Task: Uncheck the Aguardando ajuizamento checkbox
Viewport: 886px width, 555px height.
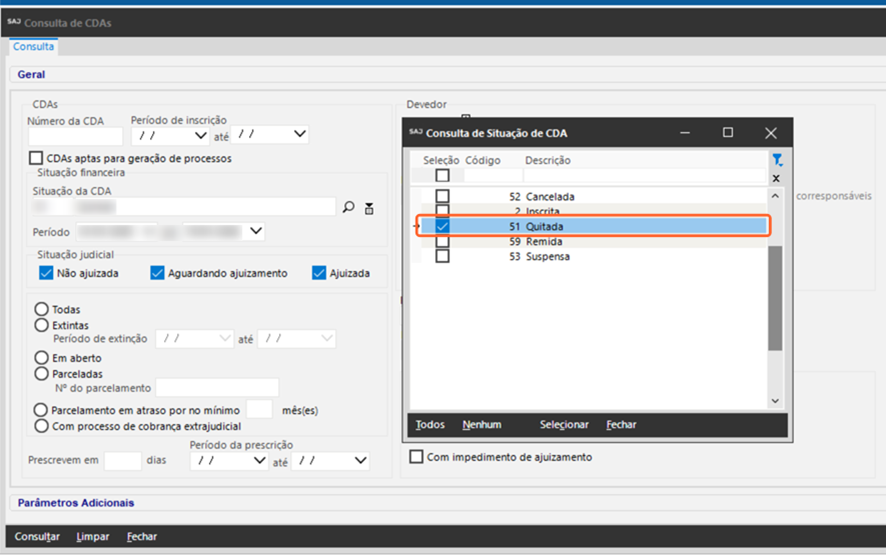Action: coord(157,273)
